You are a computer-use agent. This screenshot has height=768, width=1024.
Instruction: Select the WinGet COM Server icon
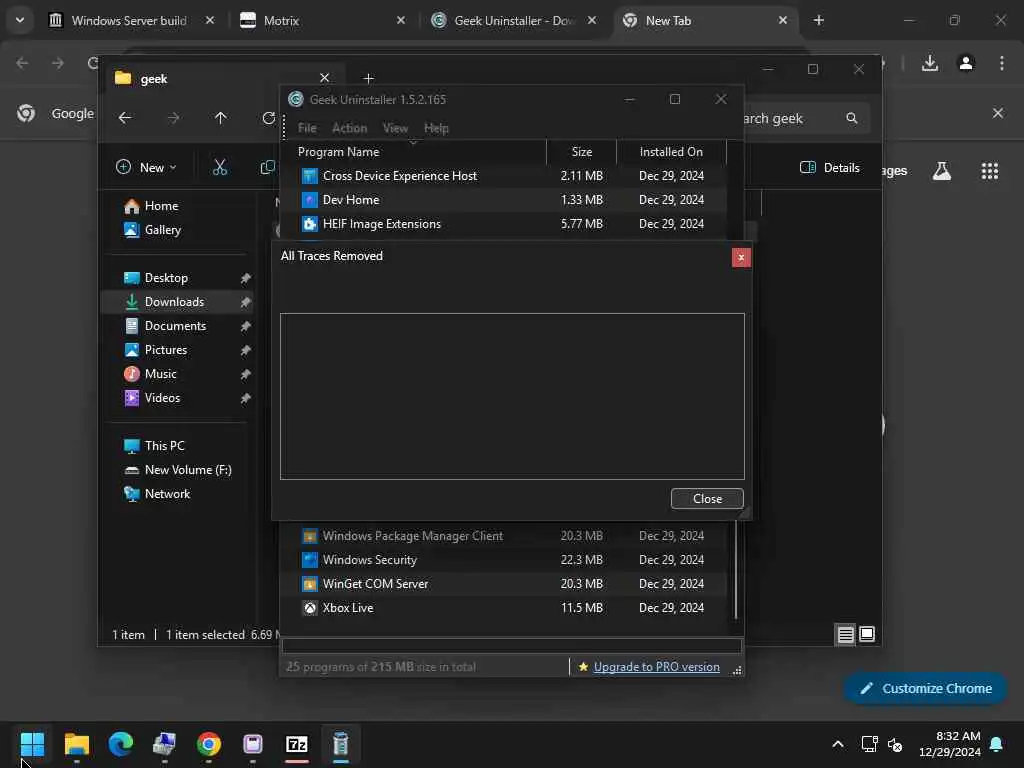click(x=310, y=584)
